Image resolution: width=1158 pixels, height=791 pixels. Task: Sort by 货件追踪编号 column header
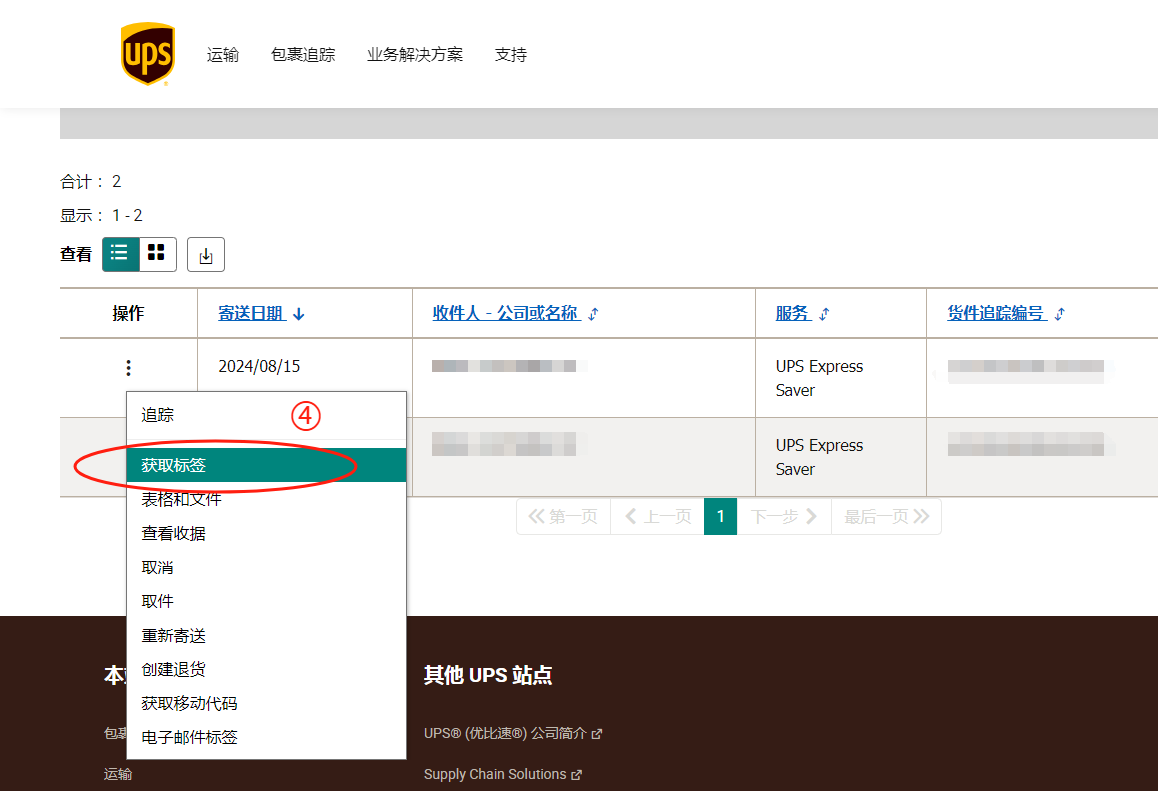(x=996, y=313)
